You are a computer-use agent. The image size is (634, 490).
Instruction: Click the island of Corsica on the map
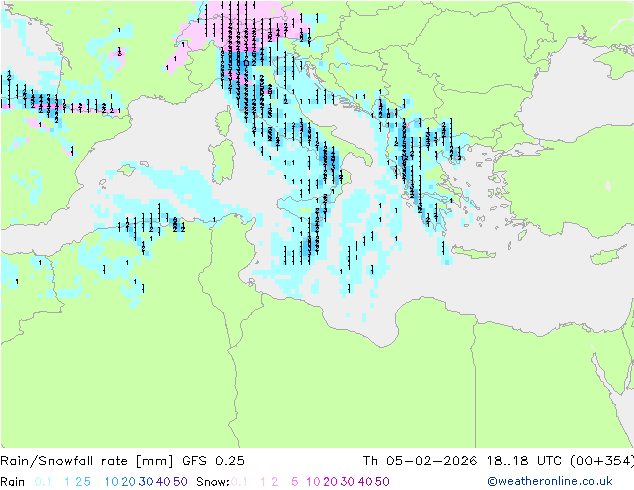(x=225, y=121)
